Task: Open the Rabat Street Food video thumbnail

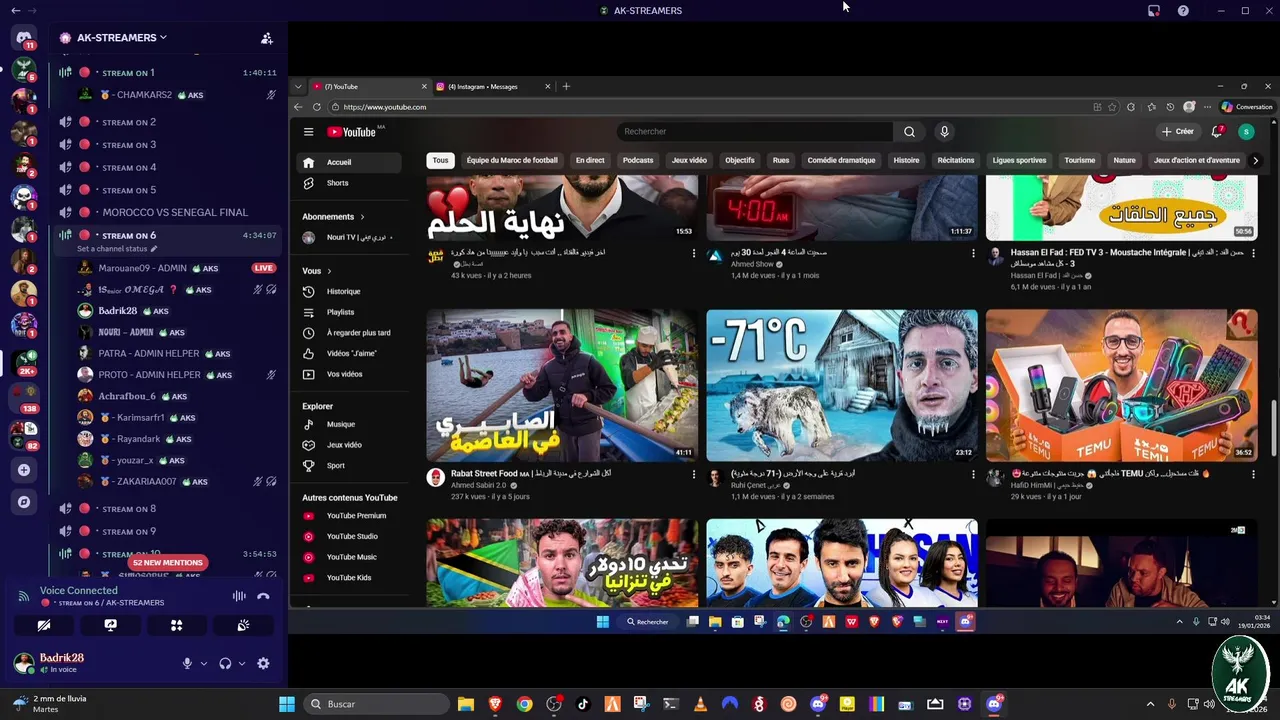Action: point(562,385)
